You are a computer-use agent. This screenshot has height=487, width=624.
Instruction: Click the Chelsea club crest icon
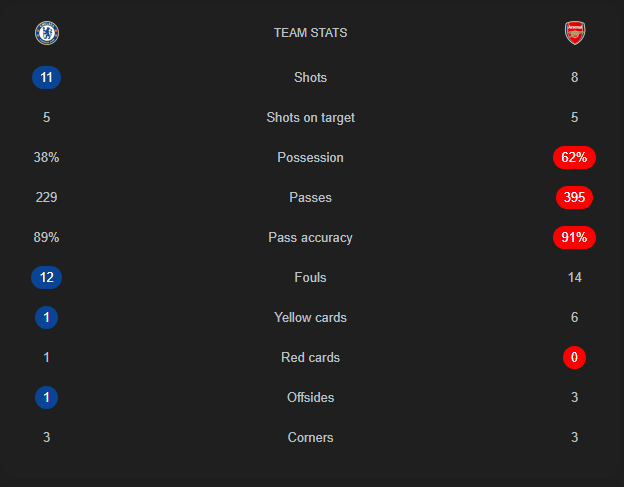coord(46,33)
